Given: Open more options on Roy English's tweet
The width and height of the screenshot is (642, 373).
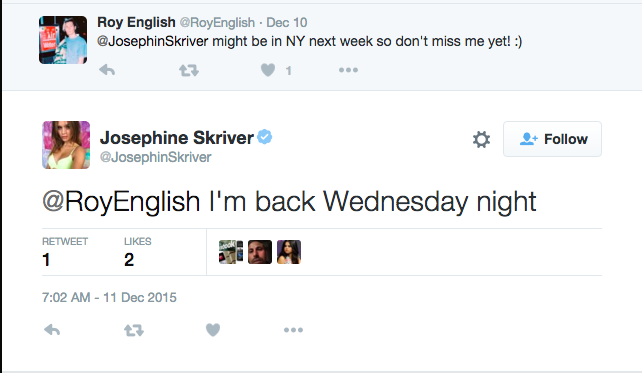Looking at the screenshot, I should point(348,70).
